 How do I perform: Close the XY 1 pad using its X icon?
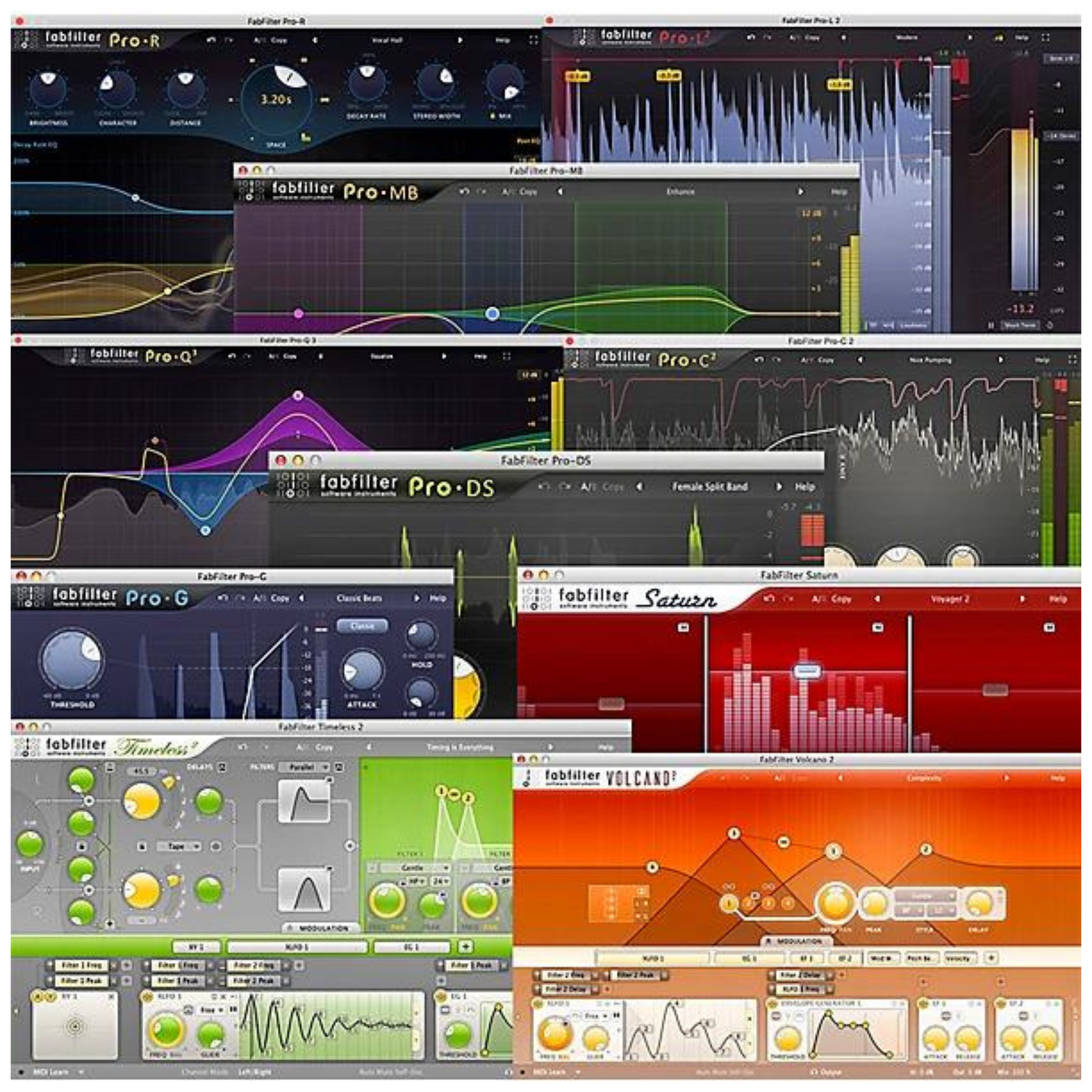pos(110,998)
